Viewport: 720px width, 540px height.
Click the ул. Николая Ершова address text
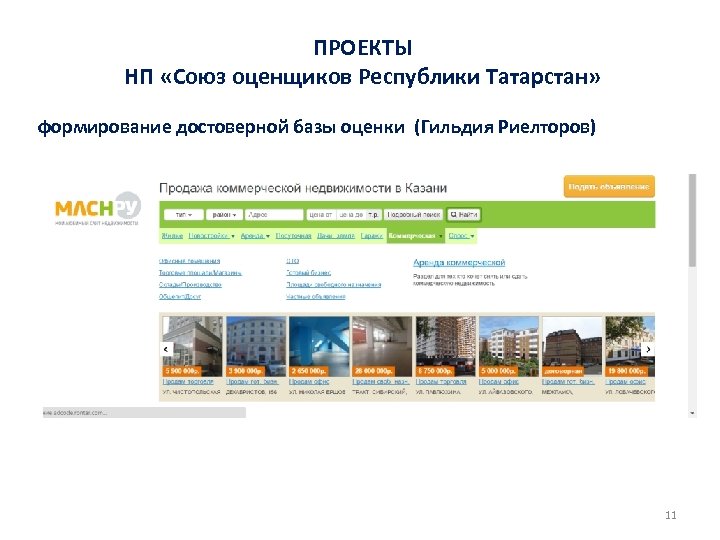[317, 392]
